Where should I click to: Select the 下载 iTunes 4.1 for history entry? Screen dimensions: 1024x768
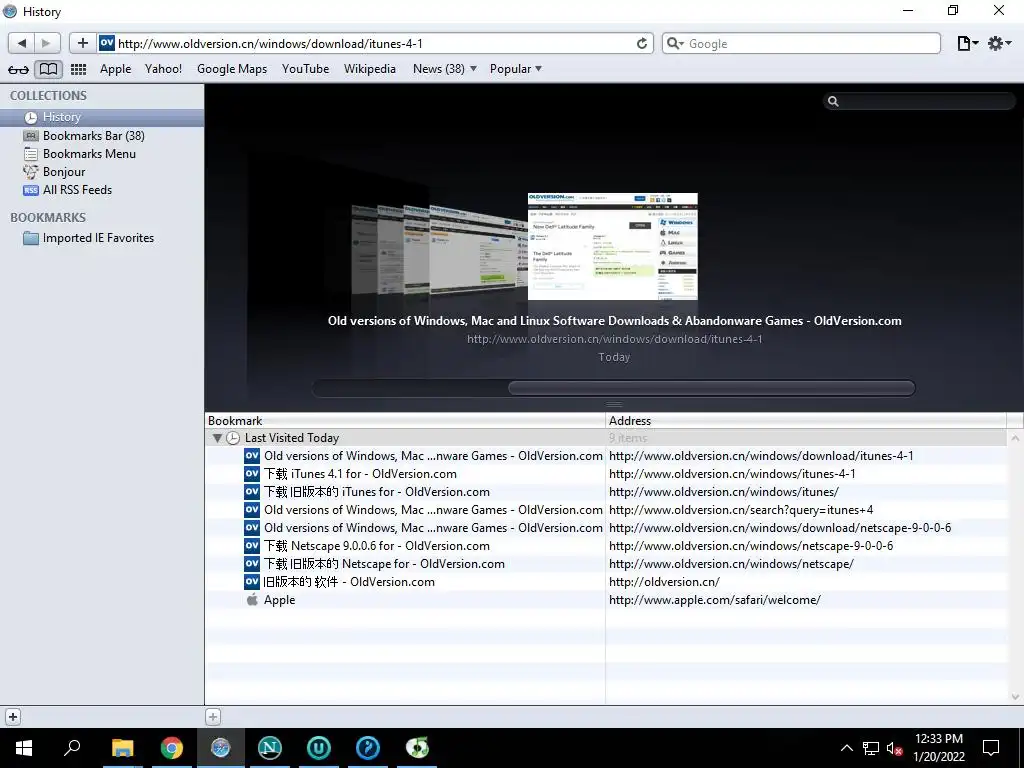[x=606, y=474]
